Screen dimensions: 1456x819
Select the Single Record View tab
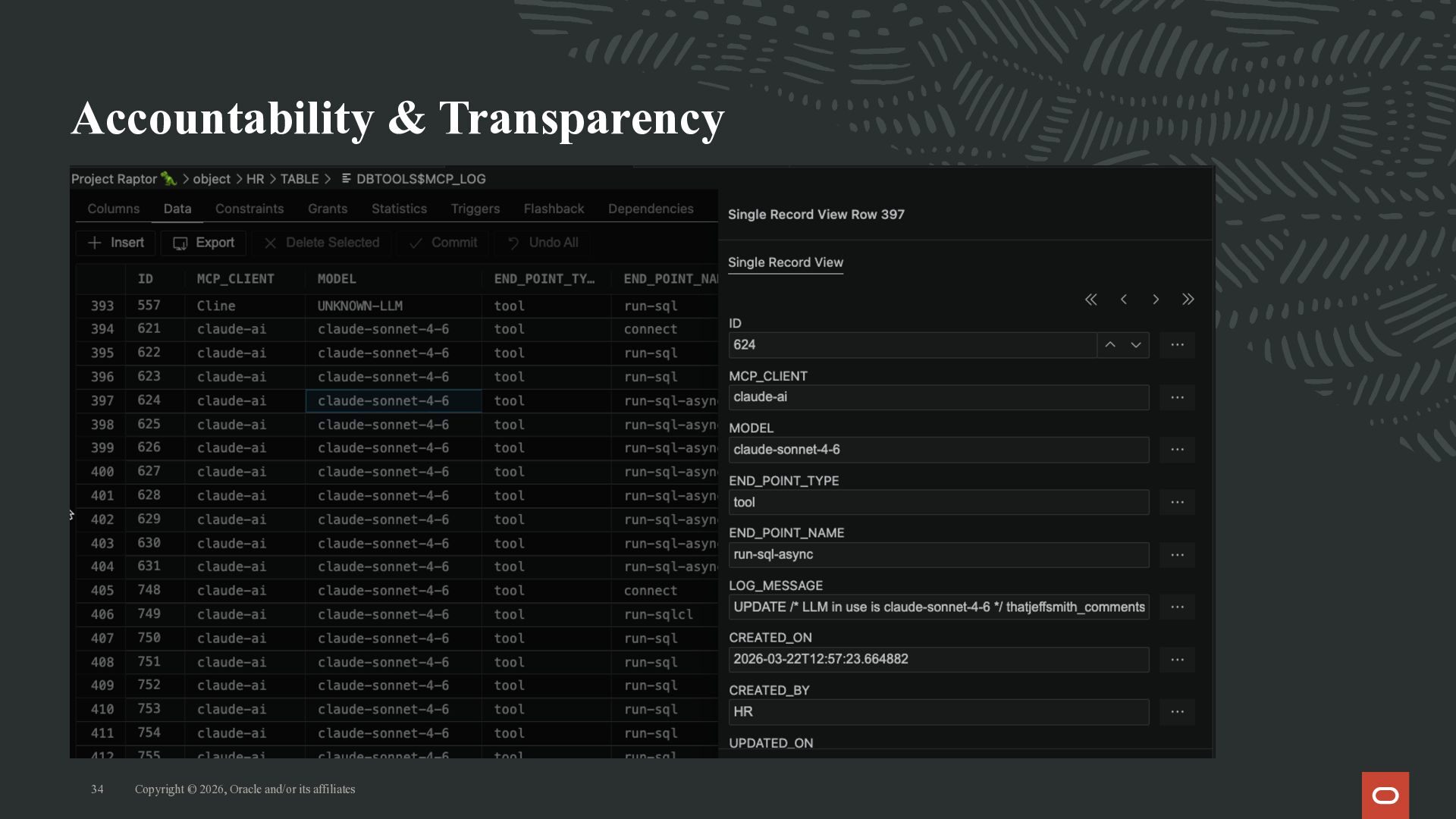(786, 262)
